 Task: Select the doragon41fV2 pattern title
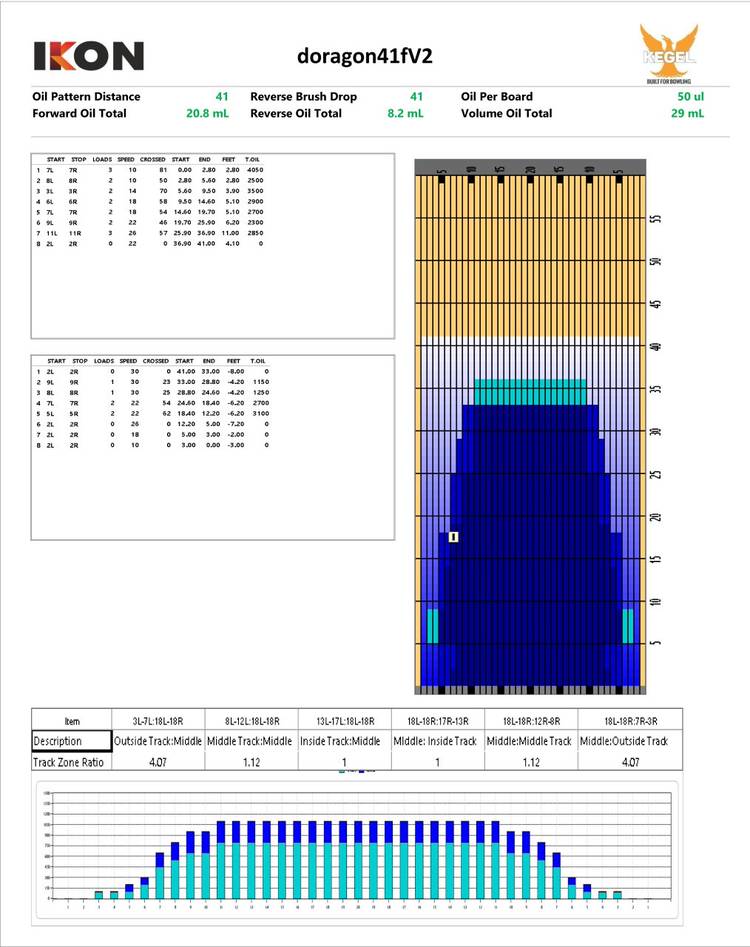click(x=363, y=54)
